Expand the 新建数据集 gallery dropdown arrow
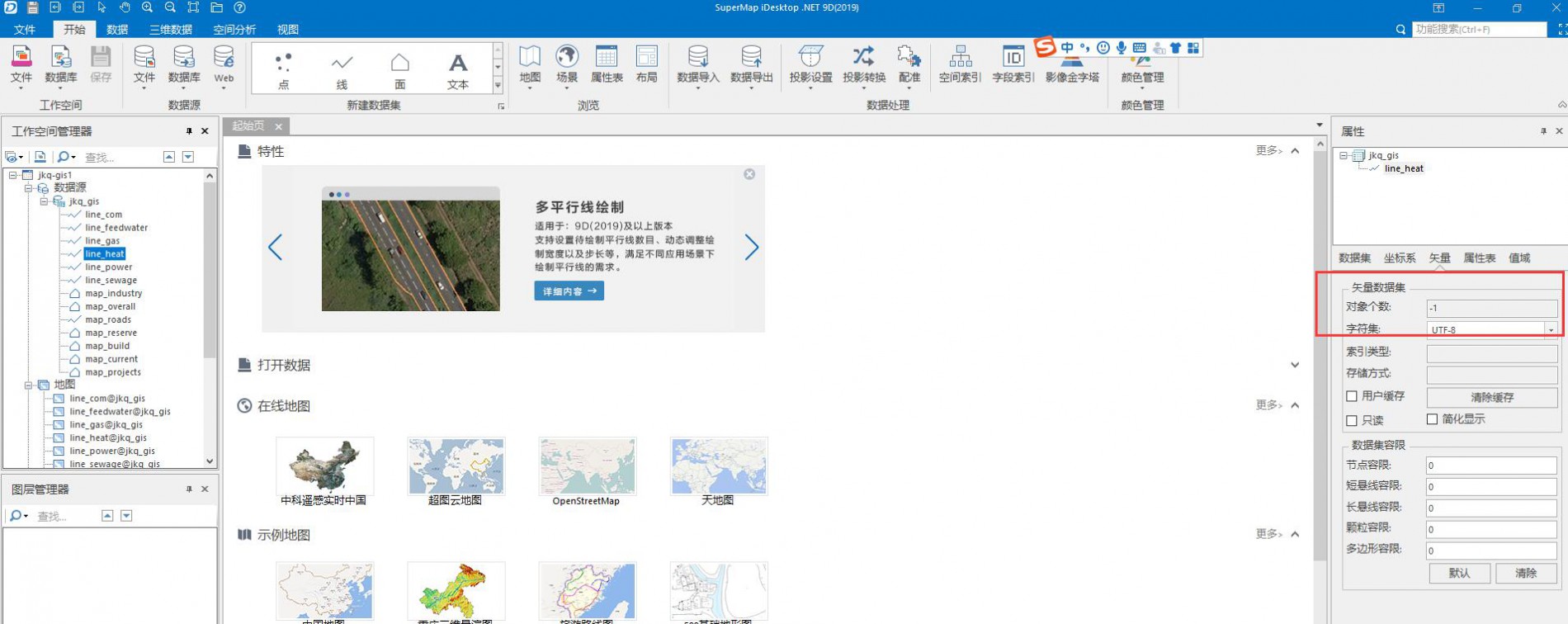Screen dimensions: 1568x624 (498, 86)
